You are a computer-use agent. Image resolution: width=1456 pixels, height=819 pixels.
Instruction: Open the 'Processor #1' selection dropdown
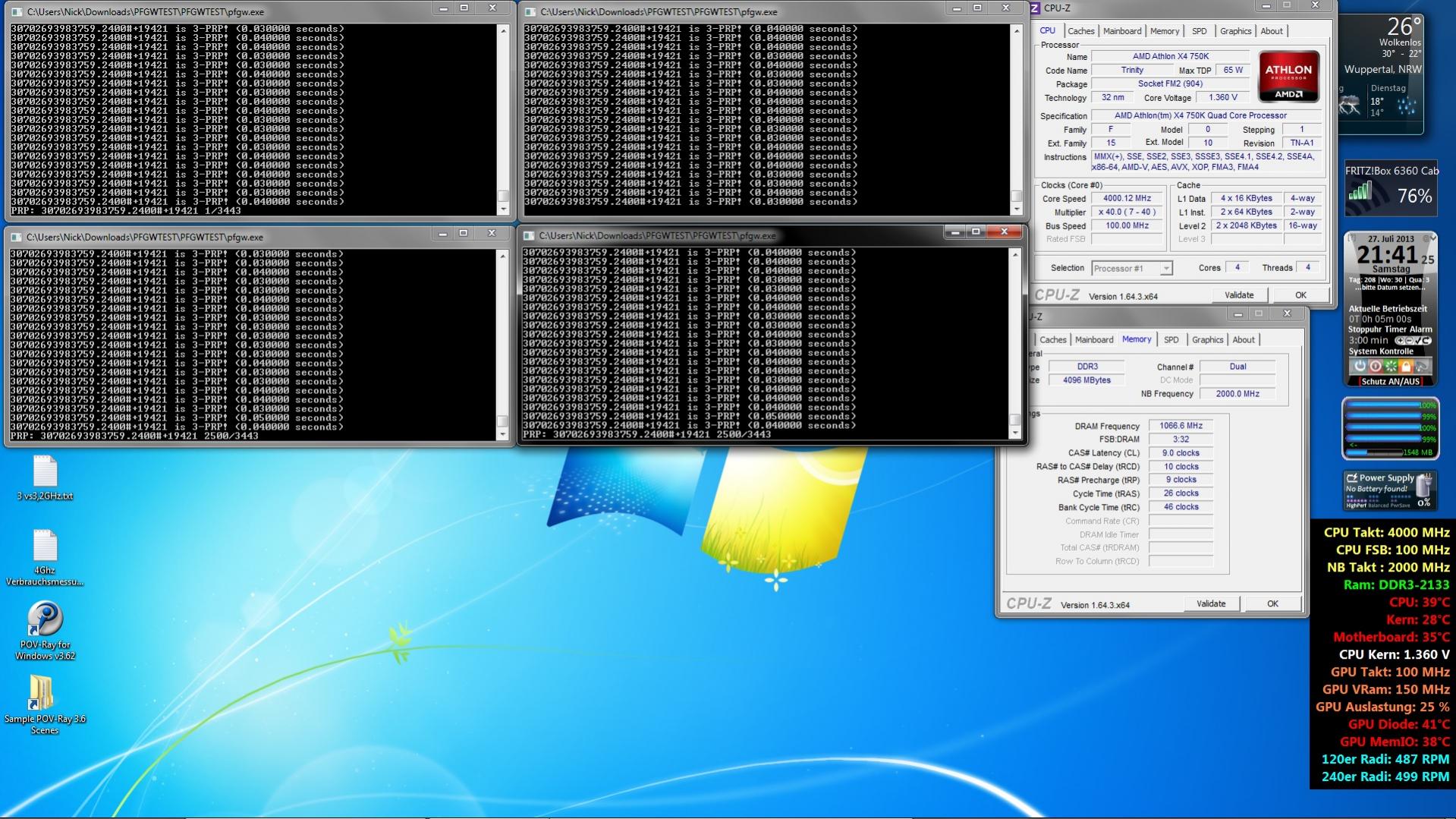[x=1131, y=268]
